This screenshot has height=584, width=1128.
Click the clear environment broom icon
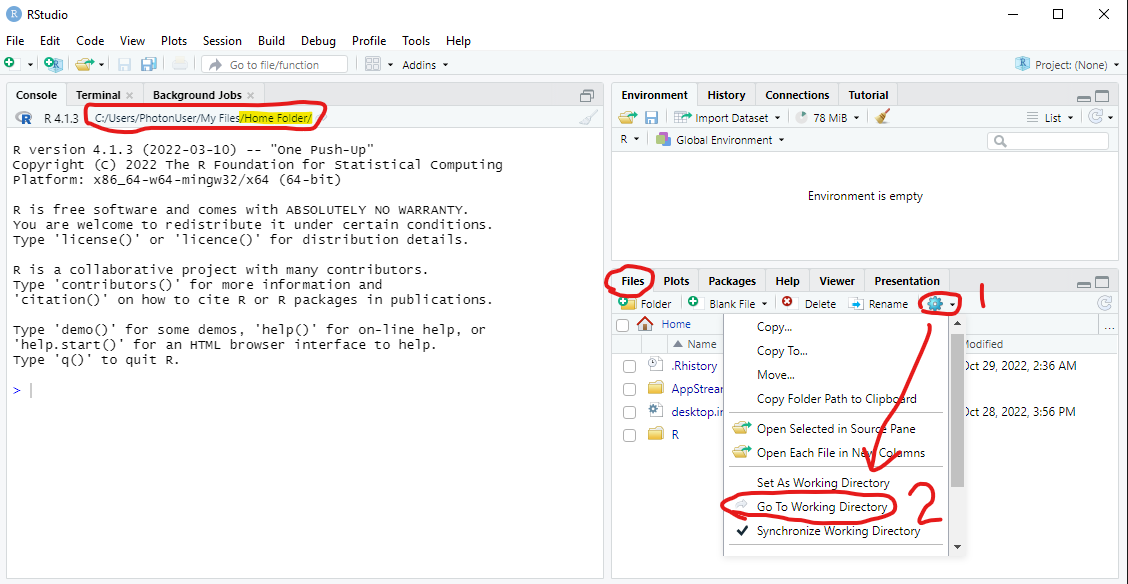point(882,117)
